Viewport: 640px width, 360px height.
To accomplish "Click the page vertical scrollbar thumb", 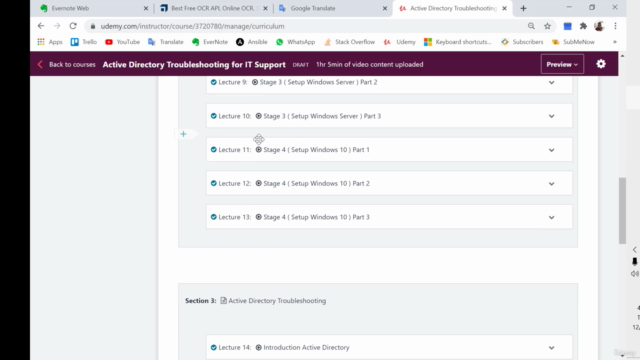I will [622, 210].
